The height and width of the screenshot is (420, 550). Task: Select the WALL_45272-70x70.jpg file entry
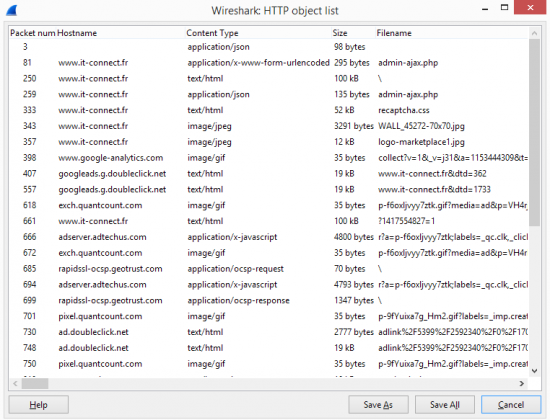point(421,126)
